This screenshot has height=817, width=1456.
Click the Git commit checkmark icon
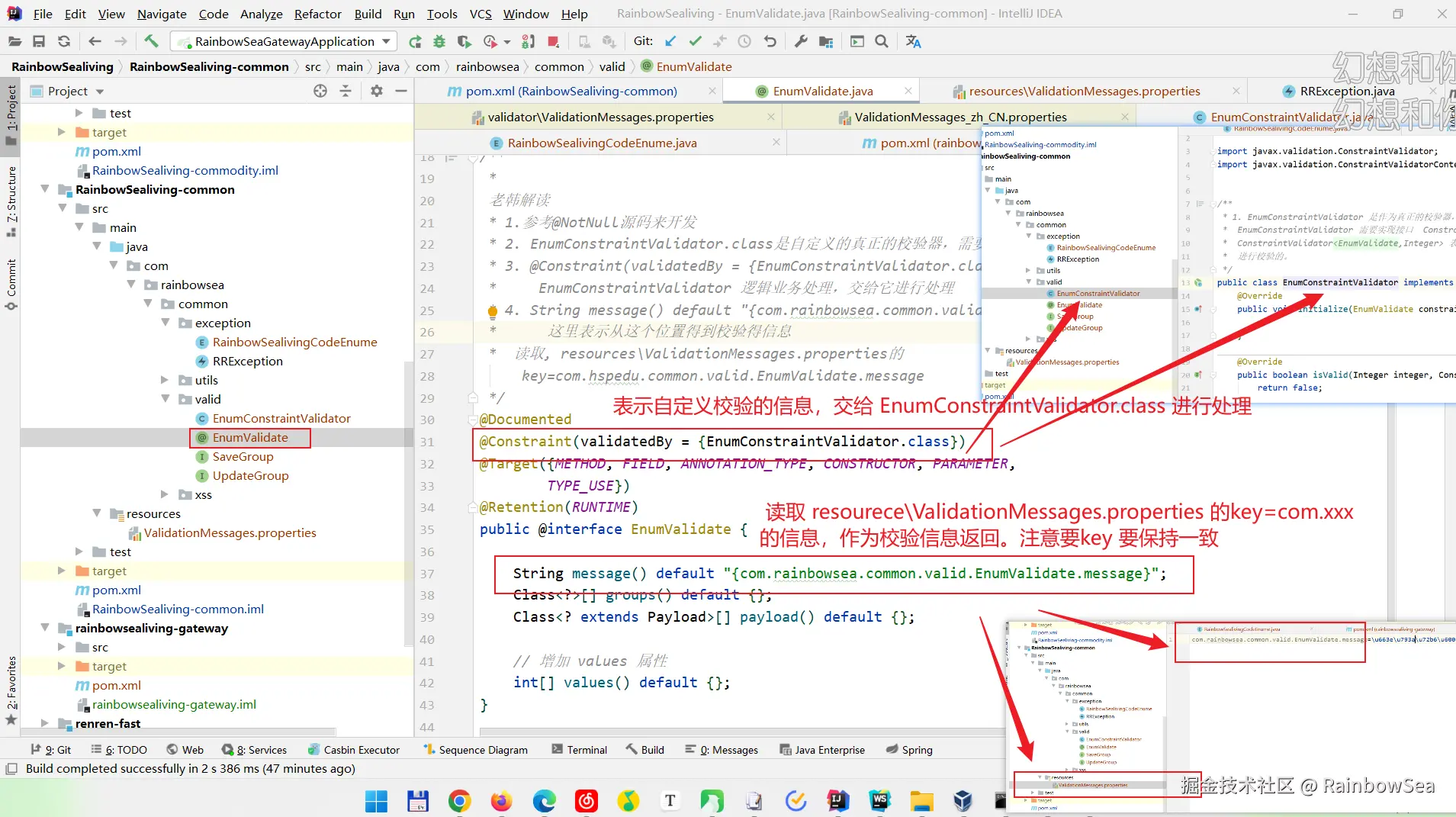695,41
